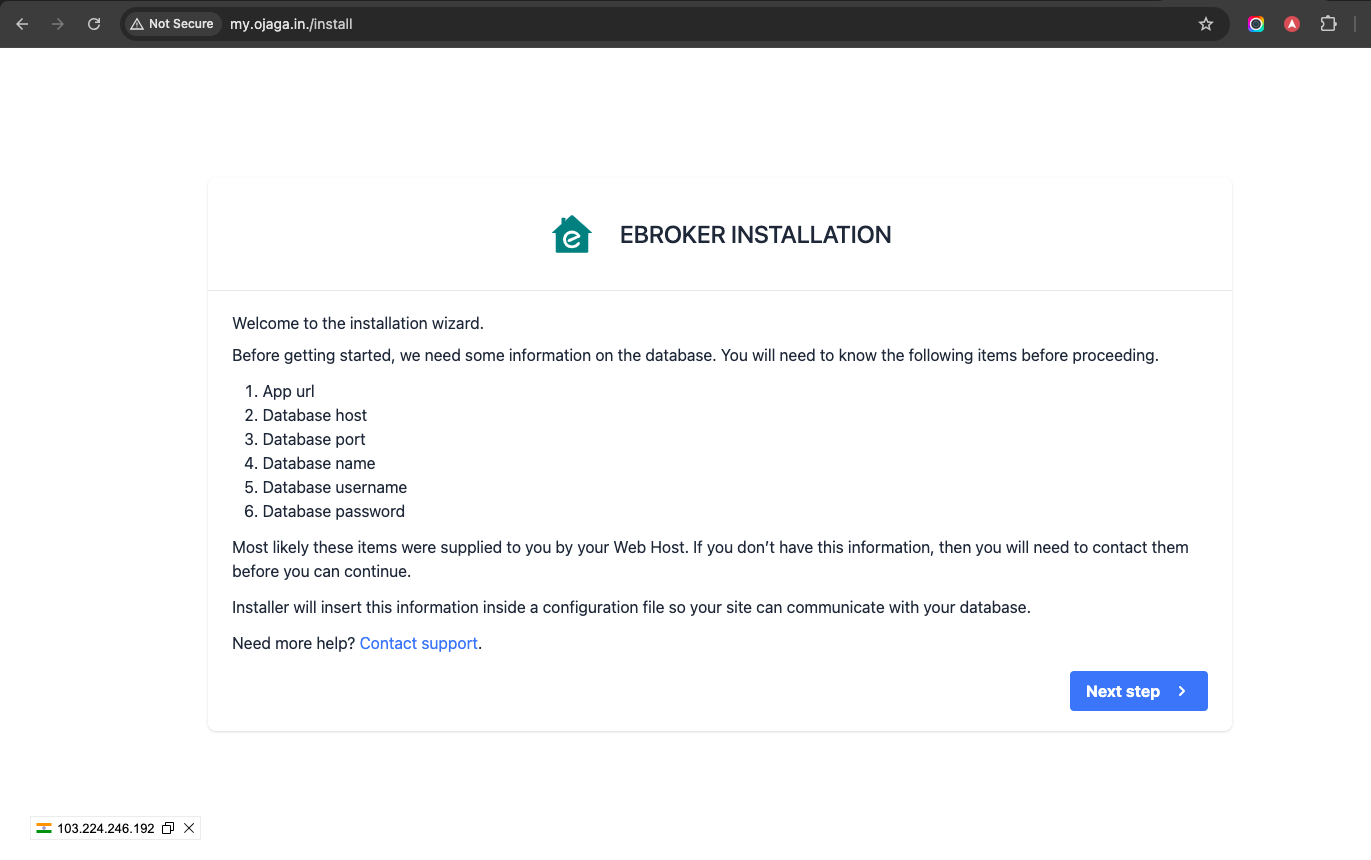Click the India flag icon
The width and height of the screenshot is (1371, 860).
point(44,828)
